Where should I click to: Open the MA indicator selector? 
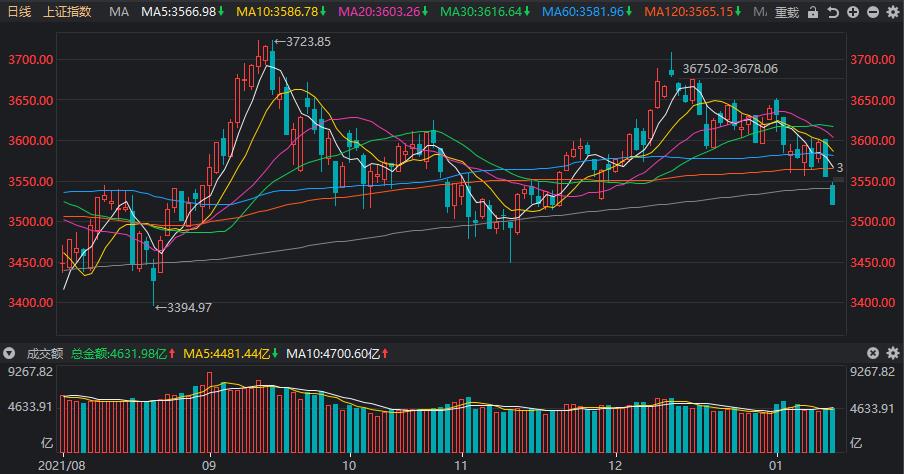[119, 12]
